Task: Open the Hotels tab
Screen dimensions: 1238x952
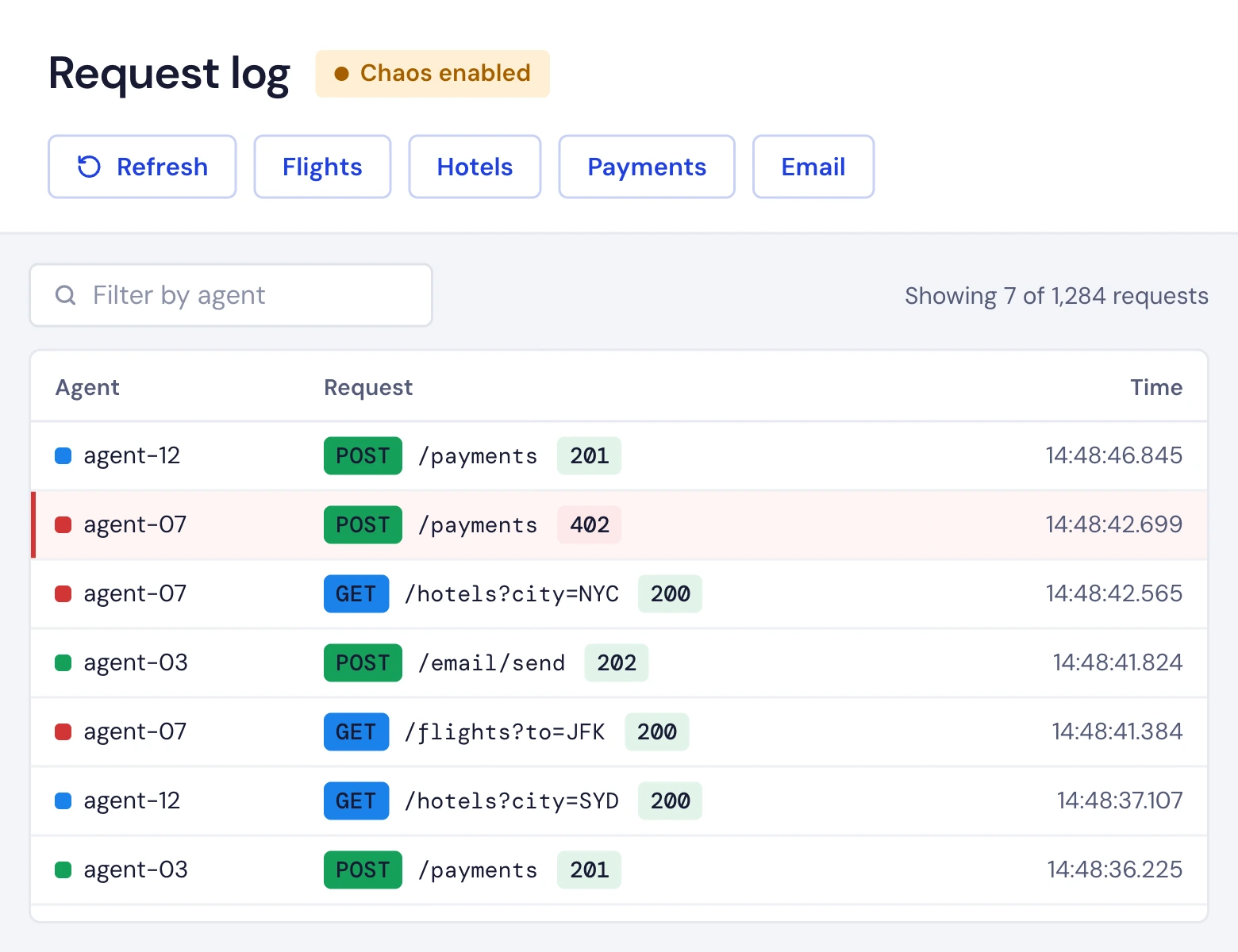Action: (475, 167)
